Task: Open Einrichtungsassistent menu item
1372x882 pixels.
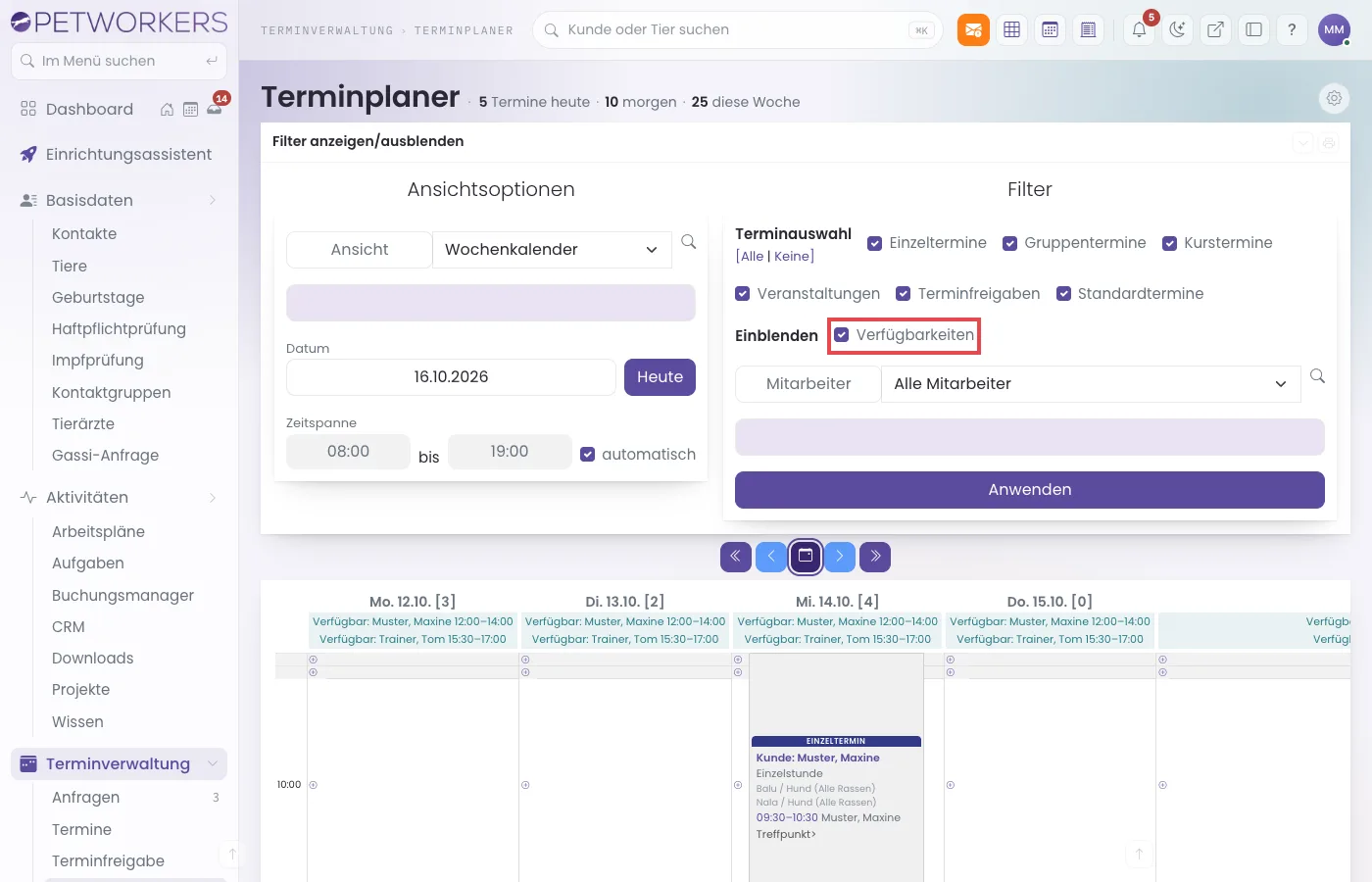Action: 128,155
